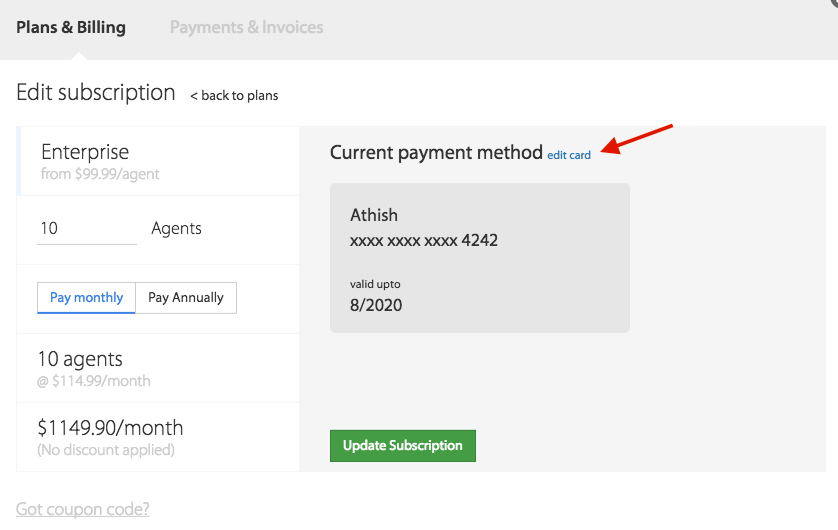Click the red arrow annotation
Image resolution: width=838 pixels, height=530 pixels.
point(636,139)
